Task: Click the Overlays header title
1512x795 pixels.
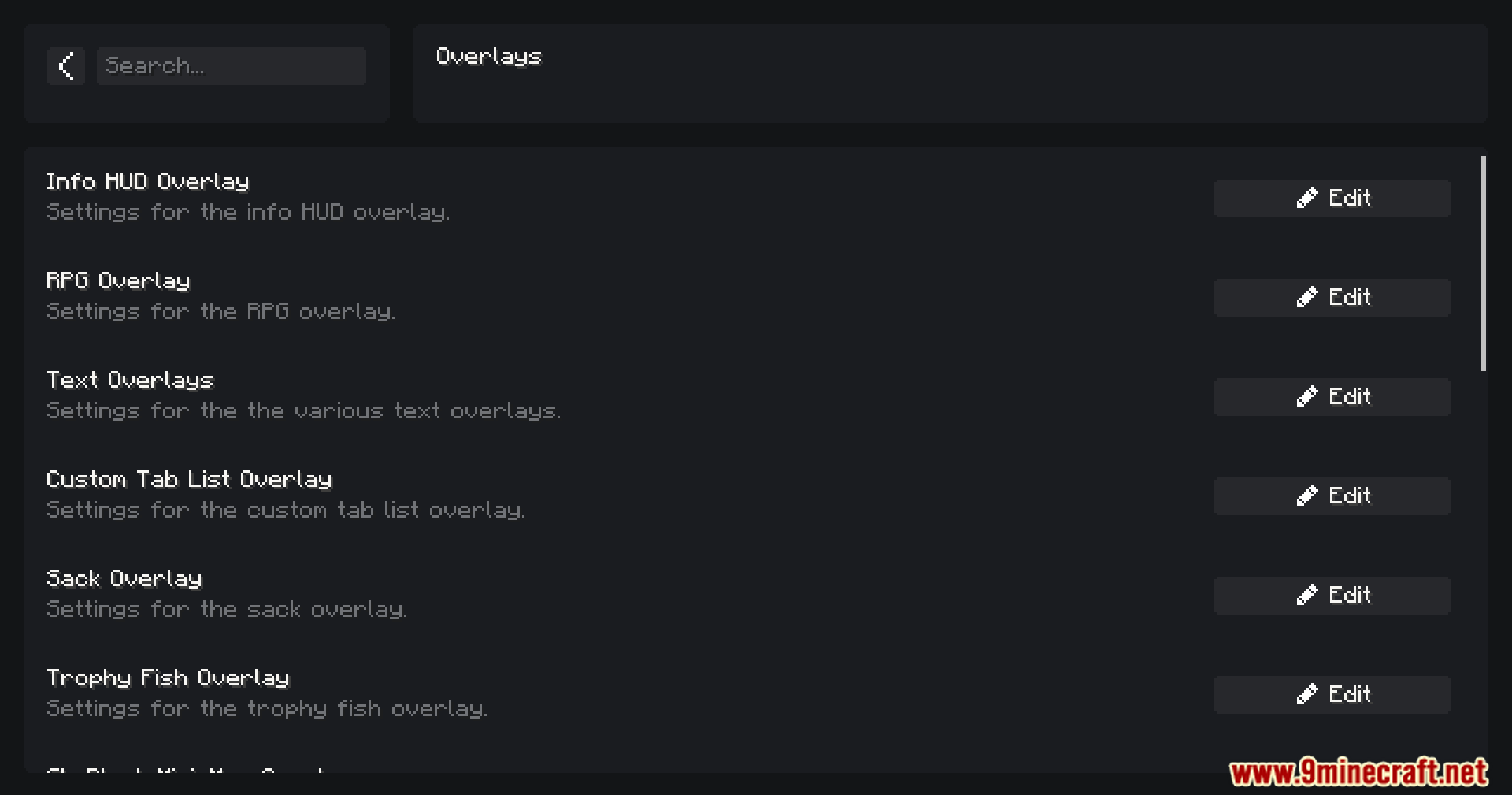Action: (x=489, y=57)
